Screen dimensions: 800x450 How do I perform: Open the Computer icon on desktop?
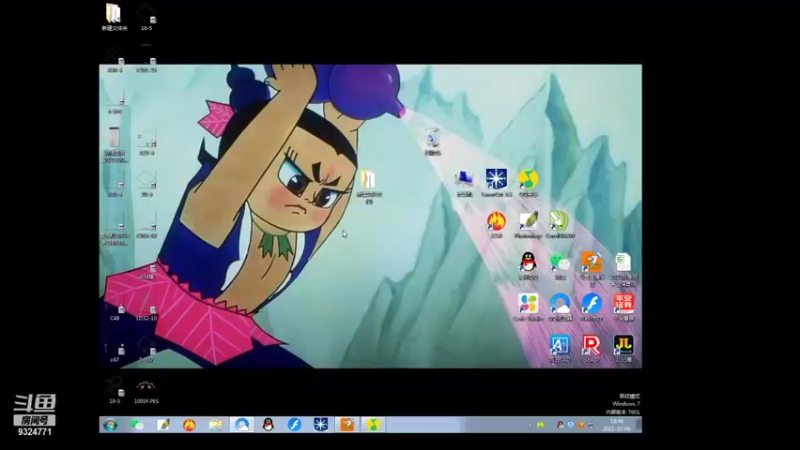(464, 183)
